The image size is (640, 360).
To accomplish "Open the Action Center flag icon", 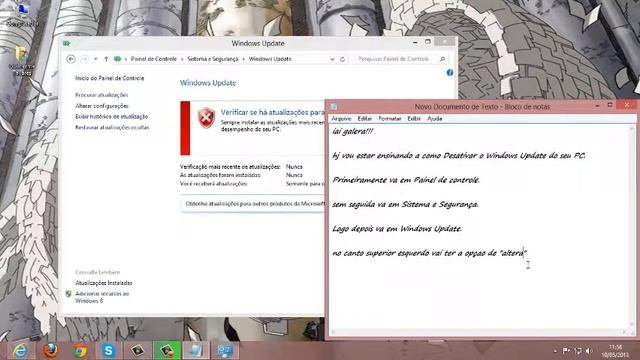I will point(566,351).
